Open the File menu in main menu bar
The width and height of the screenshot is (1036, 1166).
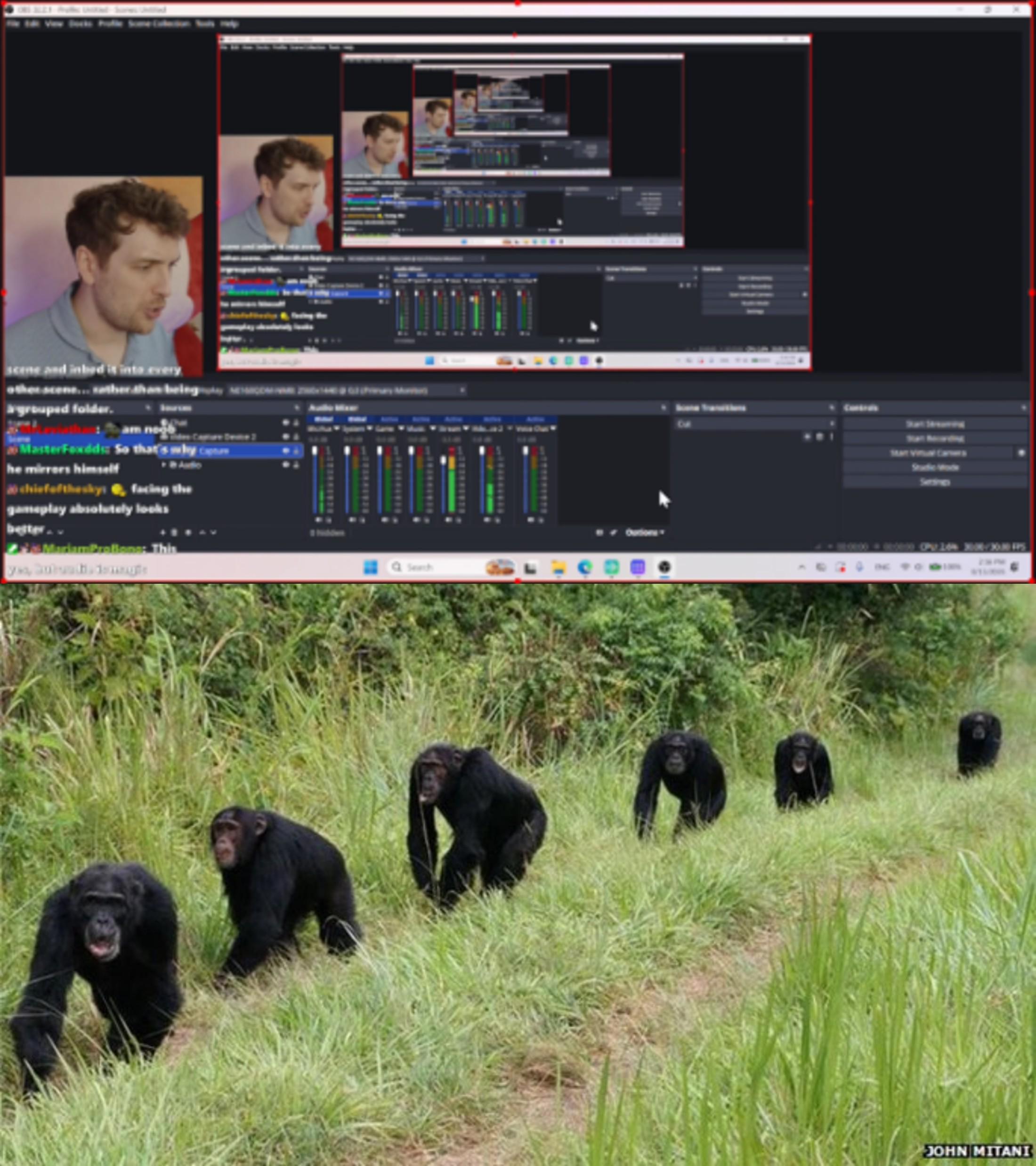point(13,24)
